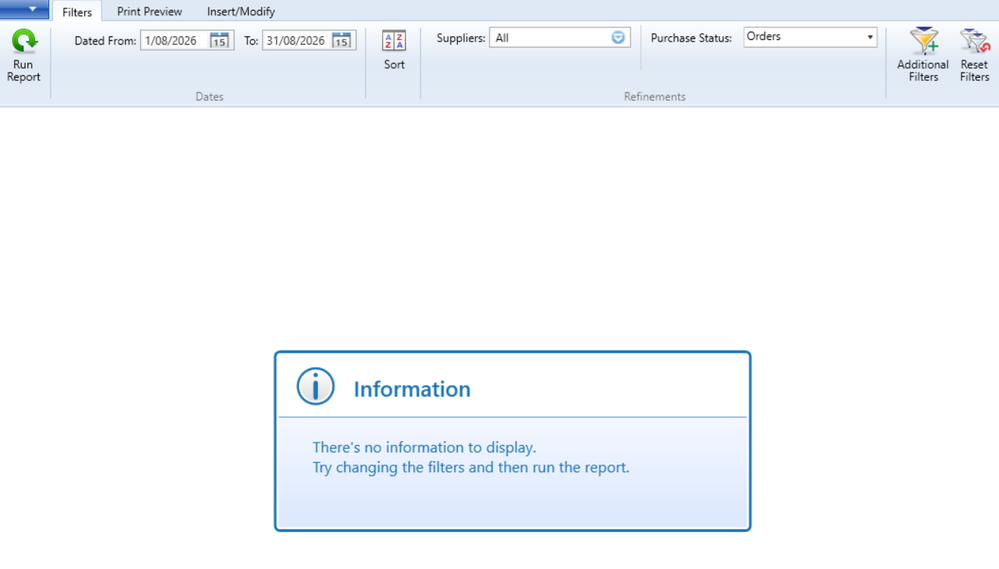Click the Information message heading
This screenshot has height=569, width=999.
(x=412, y=389)
